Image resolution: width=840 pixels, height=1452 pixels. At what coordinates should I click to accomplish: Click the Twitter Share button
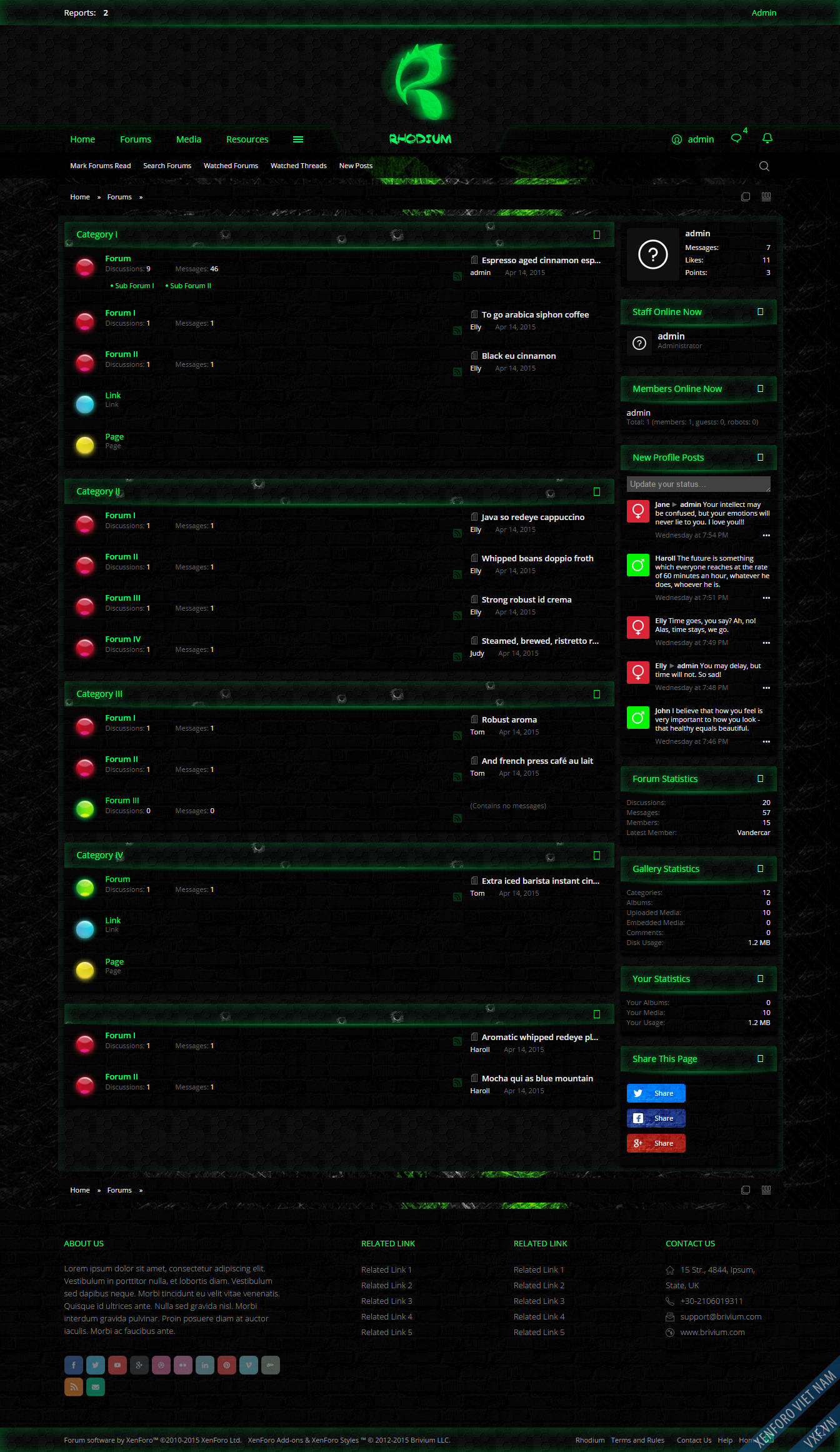(656, 1093)
